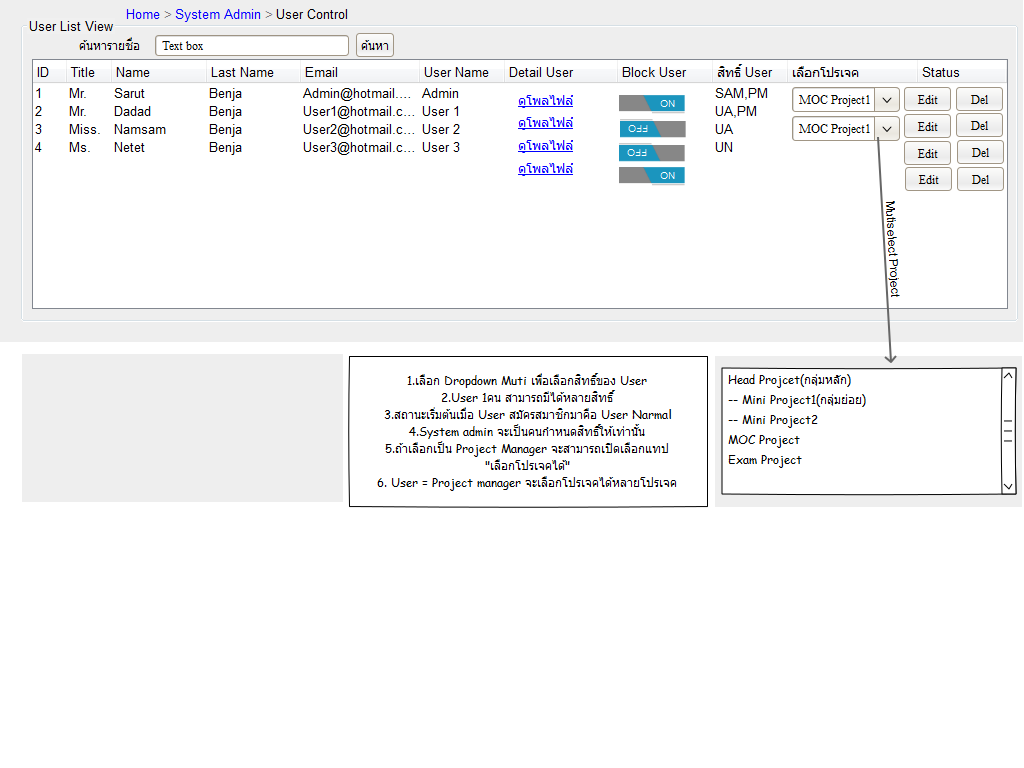This screenshot has width=1024, height=768.
Task: Click the bottom-most Del button
Action: pyautogui.click(x=980, y=180)
